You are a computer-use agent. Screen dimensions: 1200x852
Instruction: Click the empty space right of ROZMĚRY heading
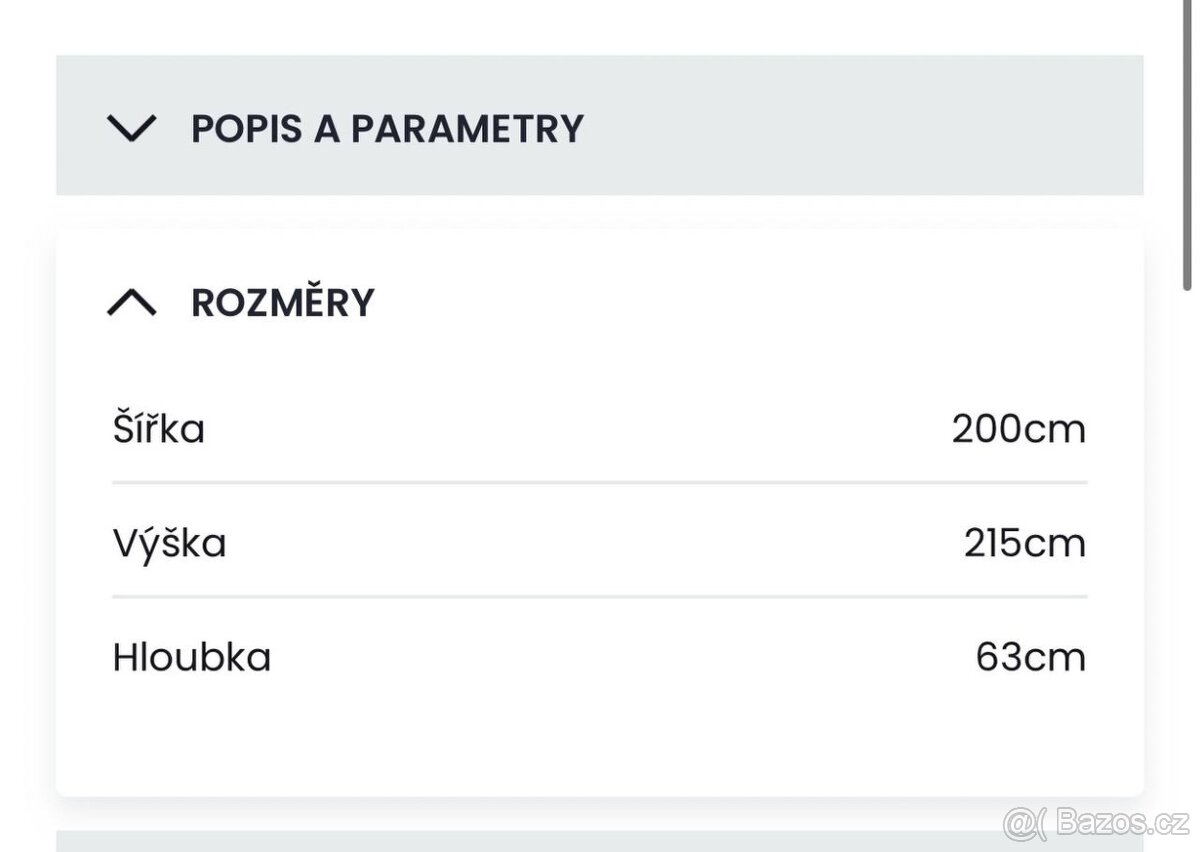pos(750,302)
